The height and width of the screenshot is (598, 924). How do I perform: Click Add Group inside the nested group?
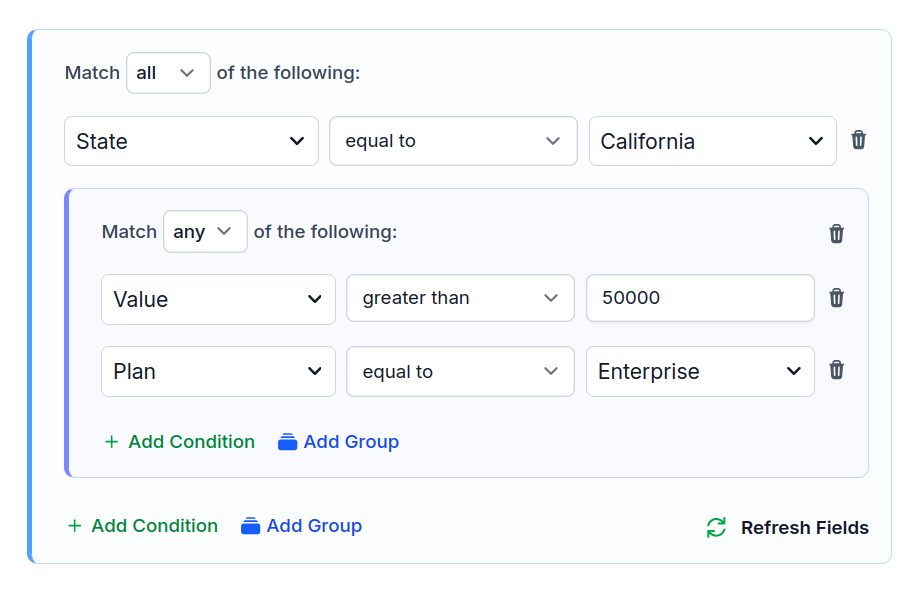[x=338, y=441]
